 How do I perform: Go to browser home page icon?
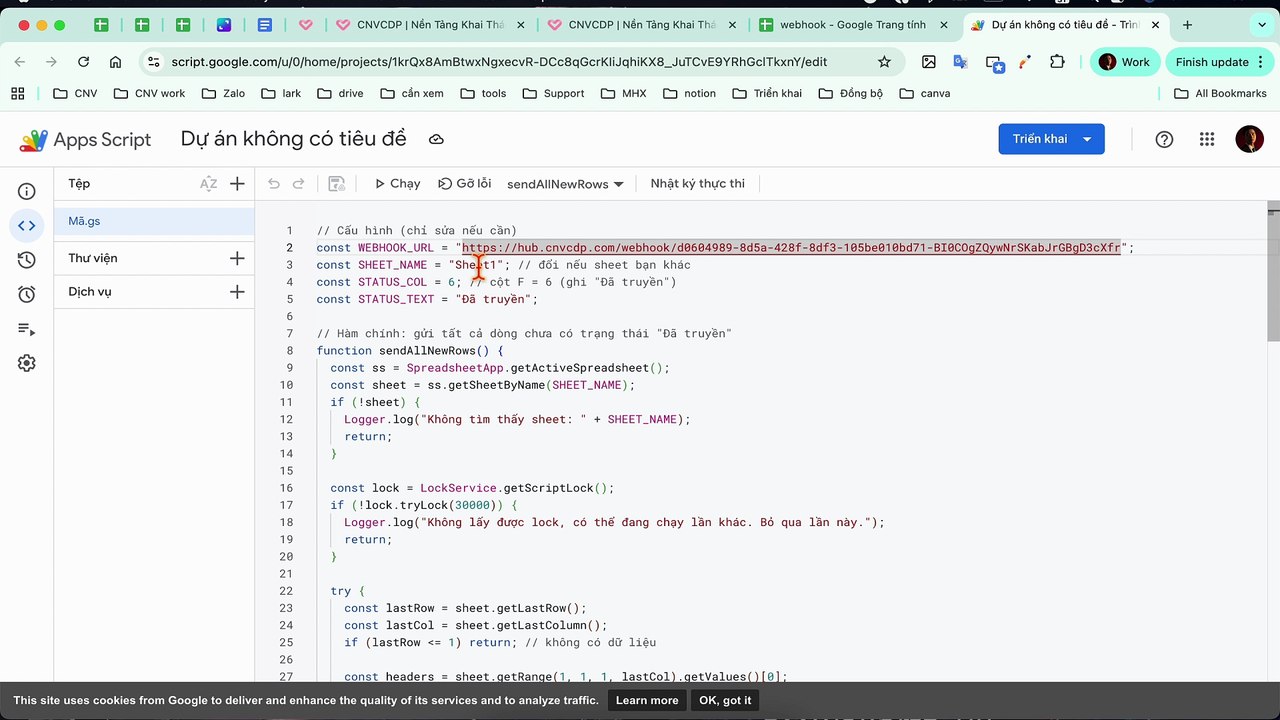coord(116,62)
